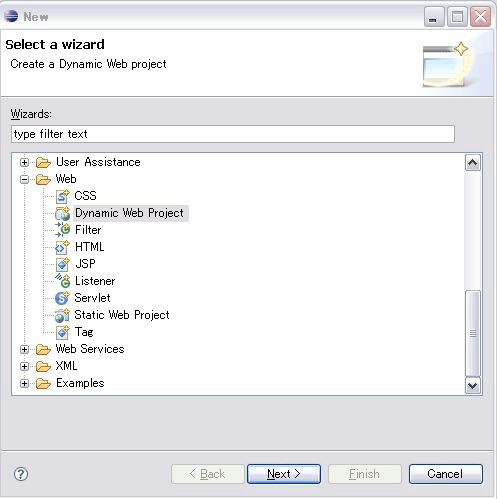Select the HTML file wizard icon
Screen dimensions: 497x499
point(62,247)
